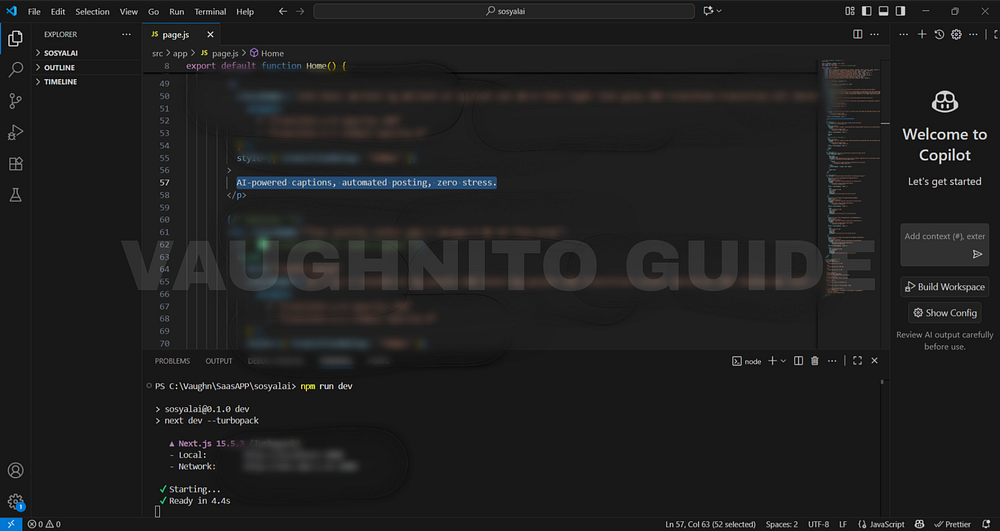Open the Extensions view

(15, 164)
